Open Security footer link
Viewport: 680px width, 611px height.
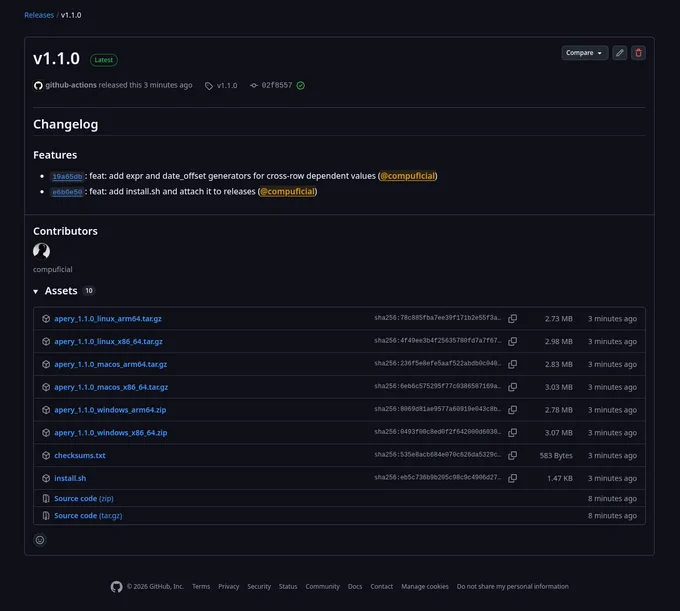tap(259, 587)
